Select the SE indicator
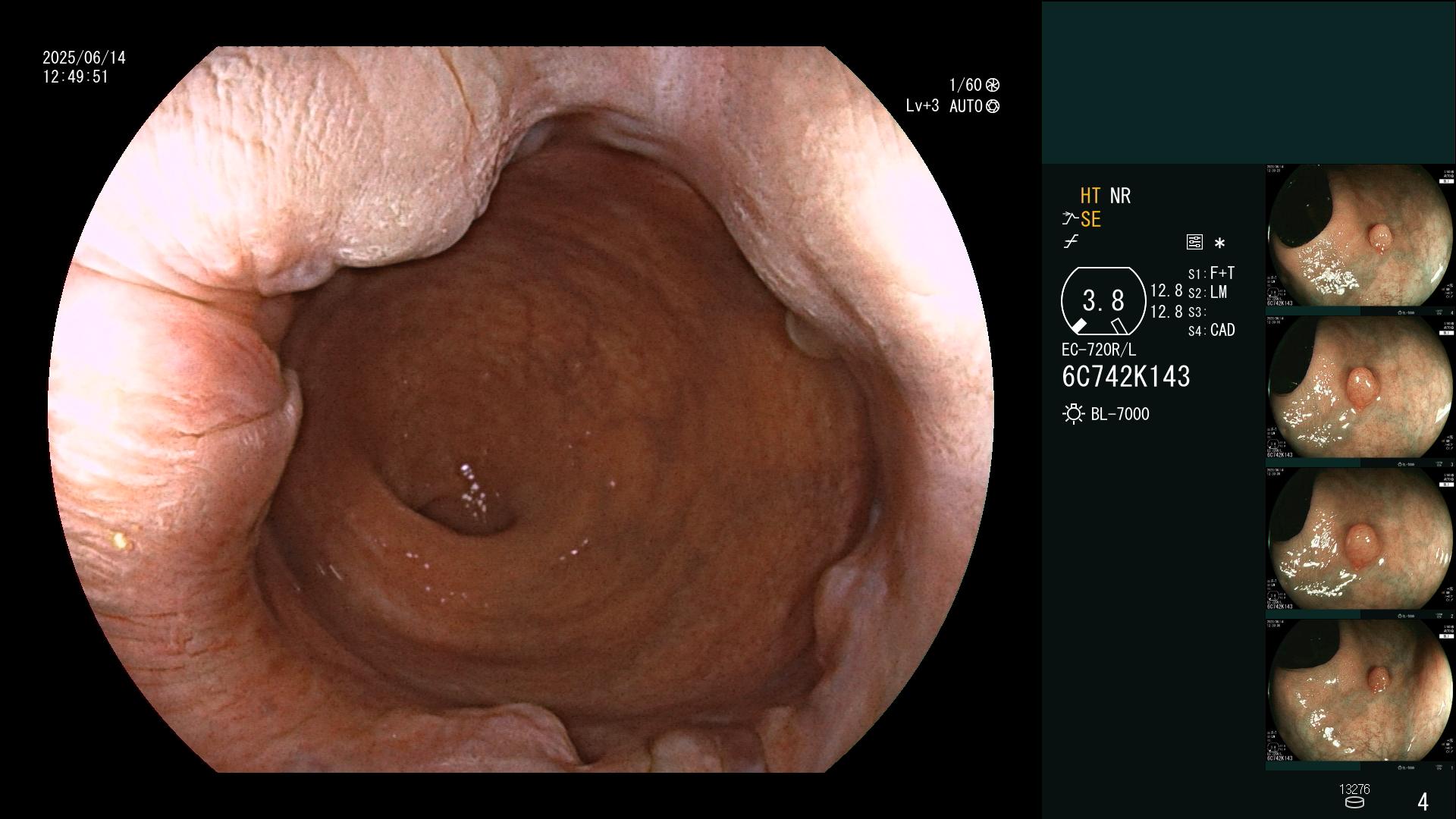Screen dimensions: 1456x819 point(1090,219)
